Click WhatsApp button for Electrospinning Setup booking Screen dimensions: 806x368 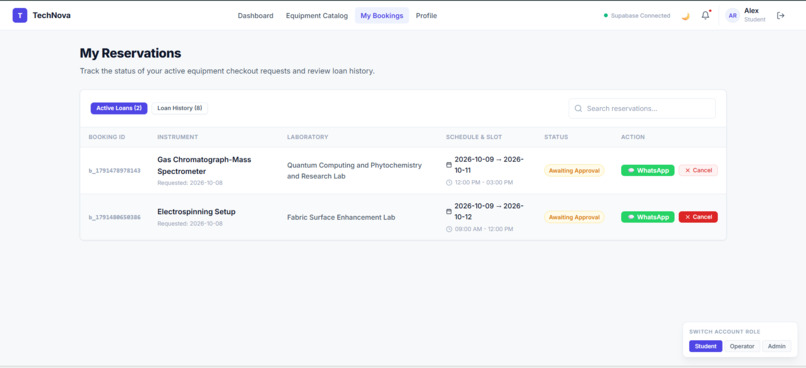[648, 217]
